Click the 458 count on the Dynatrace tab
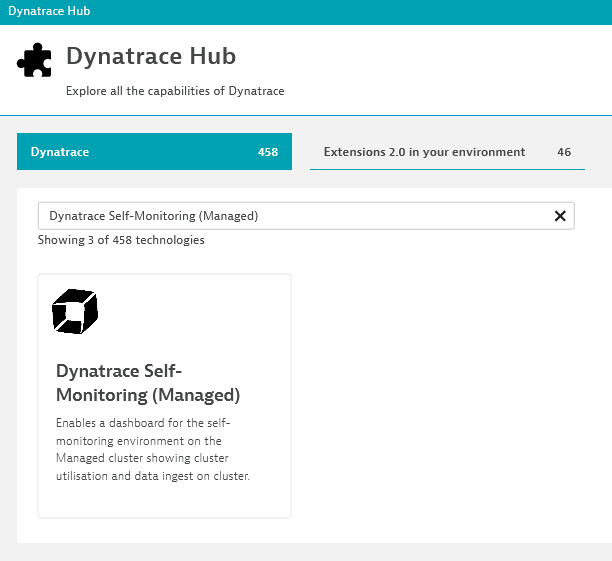 pyautogui.click(x=268, y=152)
